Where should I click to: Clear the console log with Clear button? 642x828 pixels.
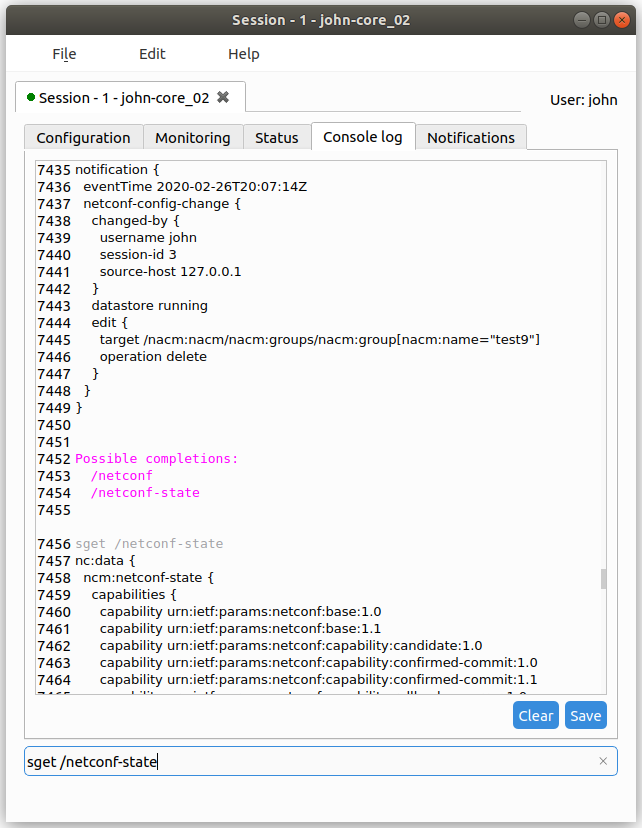click(x=535, y=715)
